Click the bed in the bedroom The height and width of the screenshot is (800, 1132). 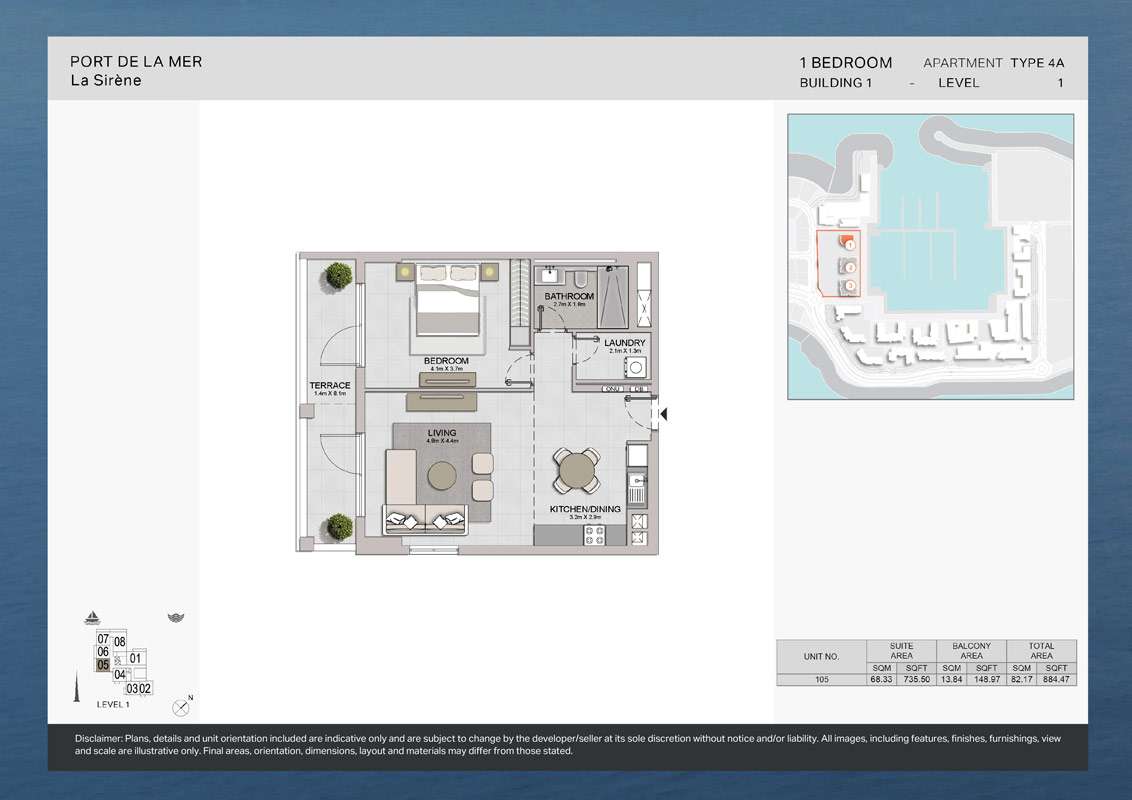click(x=448, y=298)
